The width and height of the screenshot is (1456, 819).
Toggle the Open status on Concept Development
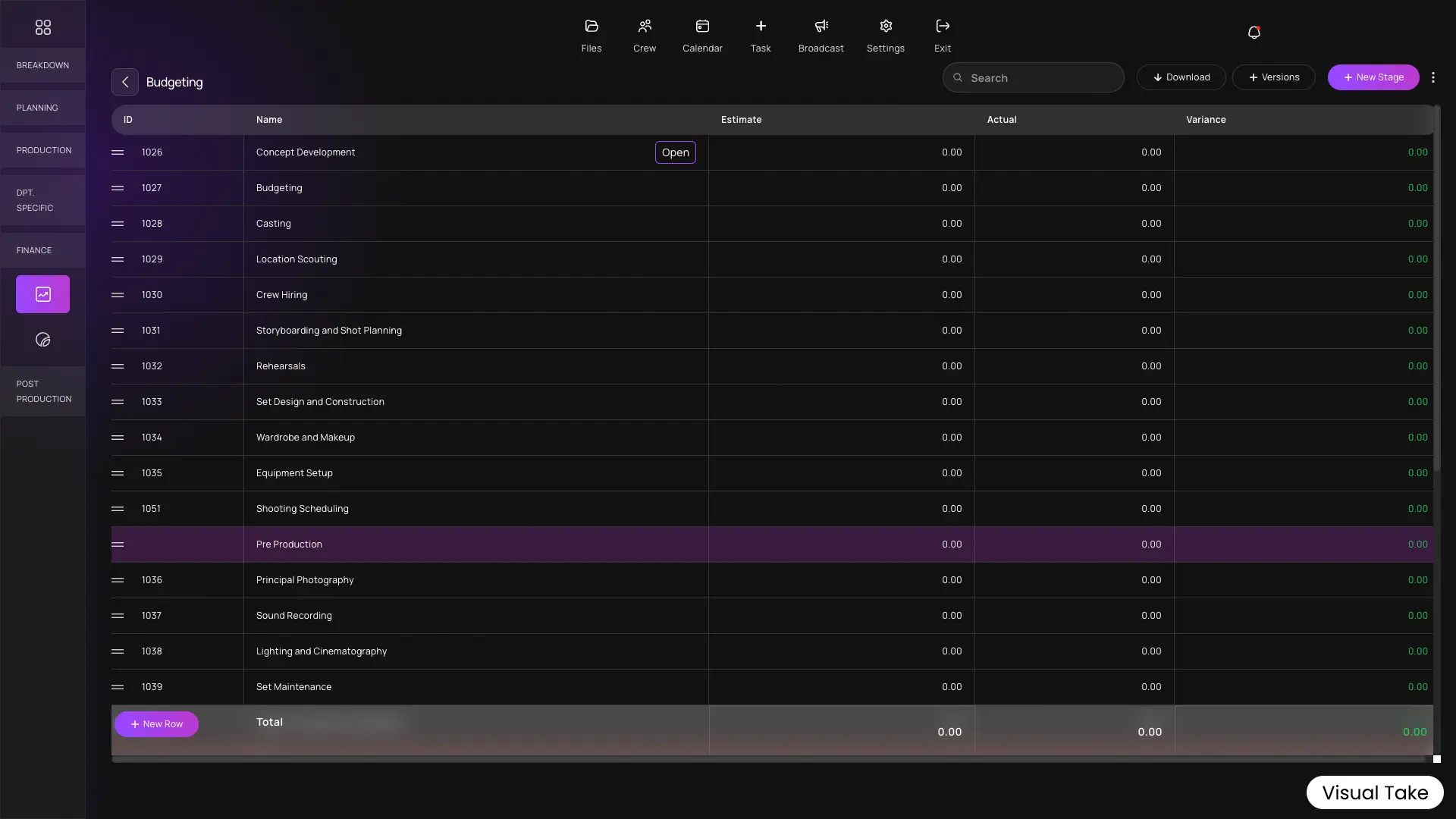click(x=675, y=152)
